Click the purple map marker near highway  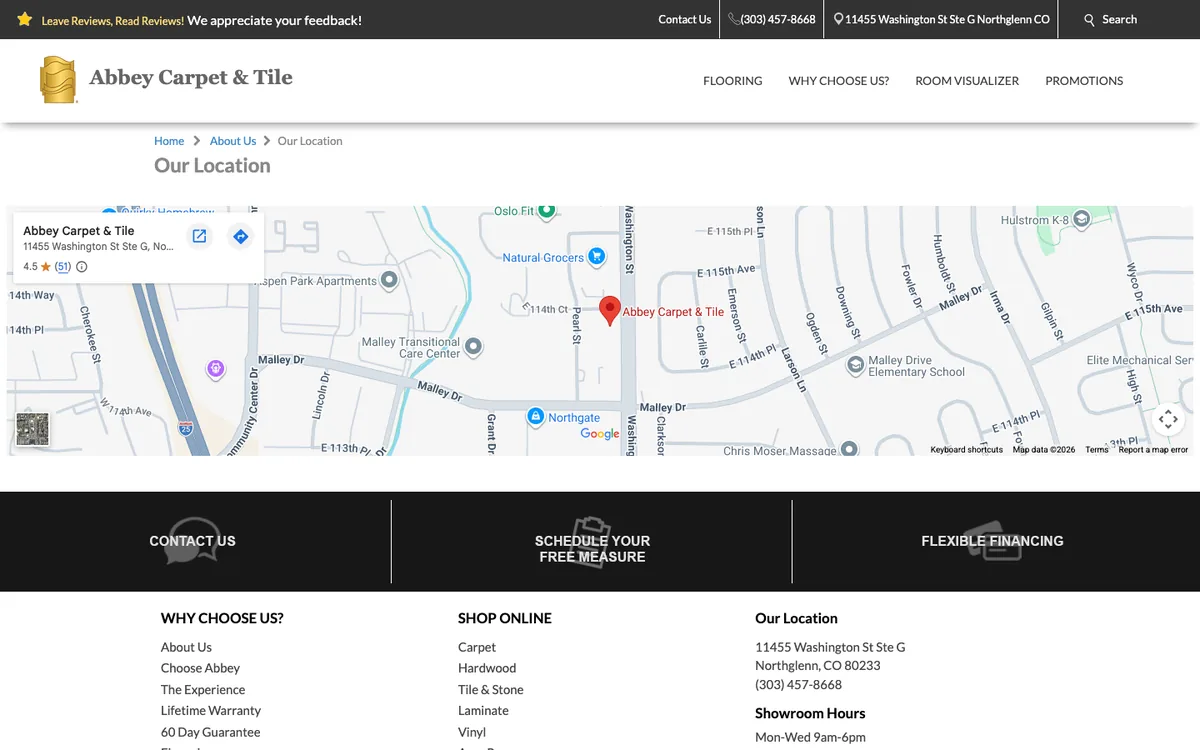point(216,370)
